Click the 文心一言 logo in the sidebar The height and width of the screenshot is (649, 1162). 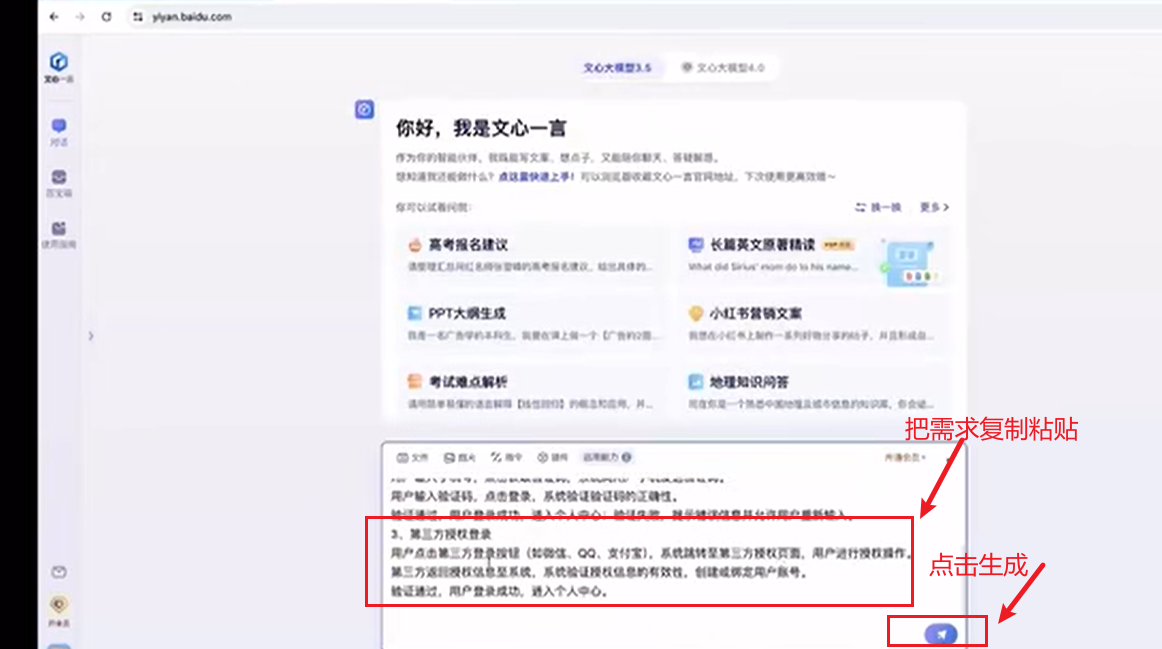click(59, 67)
